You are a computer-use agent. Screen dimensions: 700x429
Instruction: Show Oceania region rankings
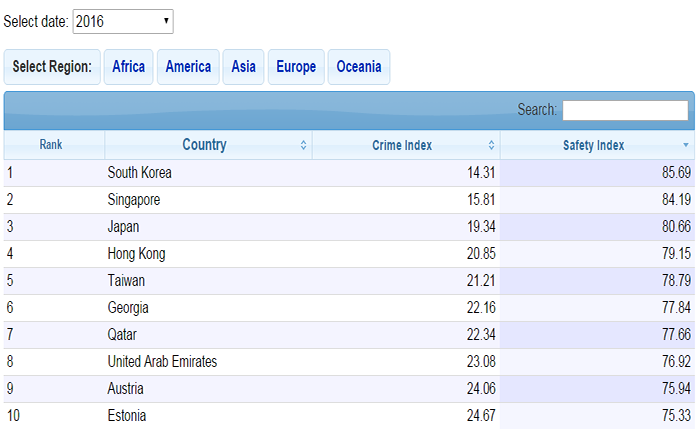pos(358,67)
